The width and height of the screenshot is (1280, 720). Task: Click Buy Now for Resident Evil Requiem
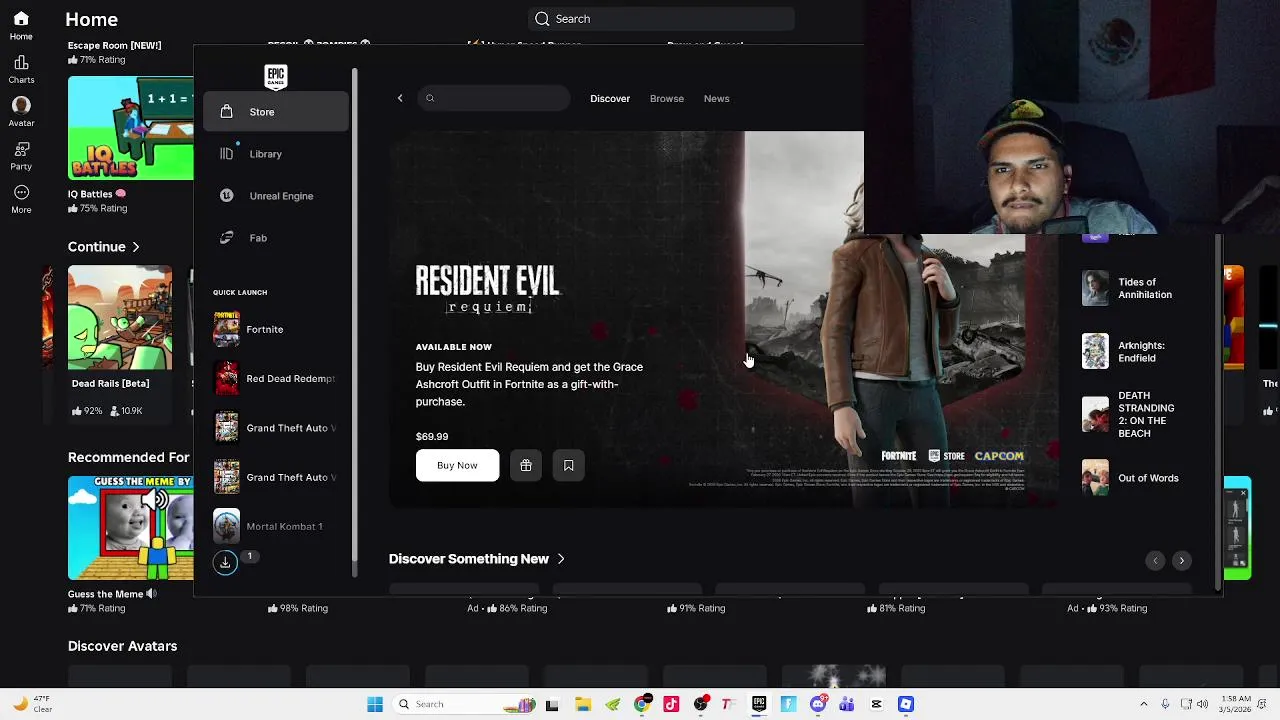click(x=457, y=465)
